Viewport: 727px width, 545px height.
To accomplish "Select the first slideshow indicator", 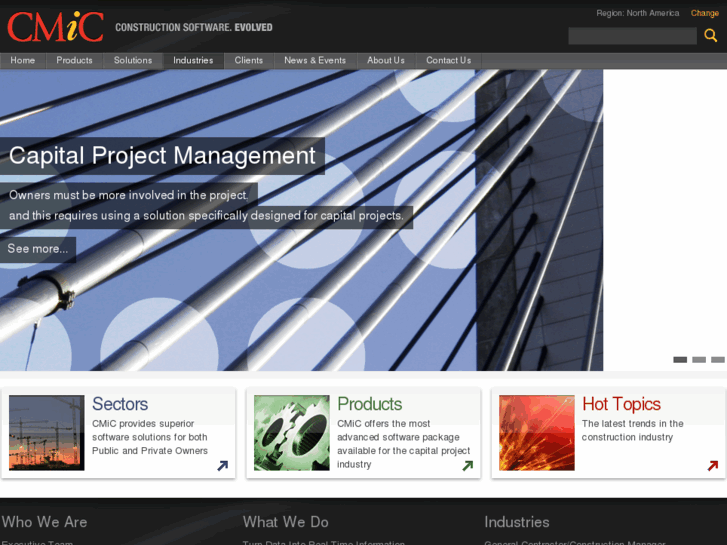I will [x=680, y=359].
